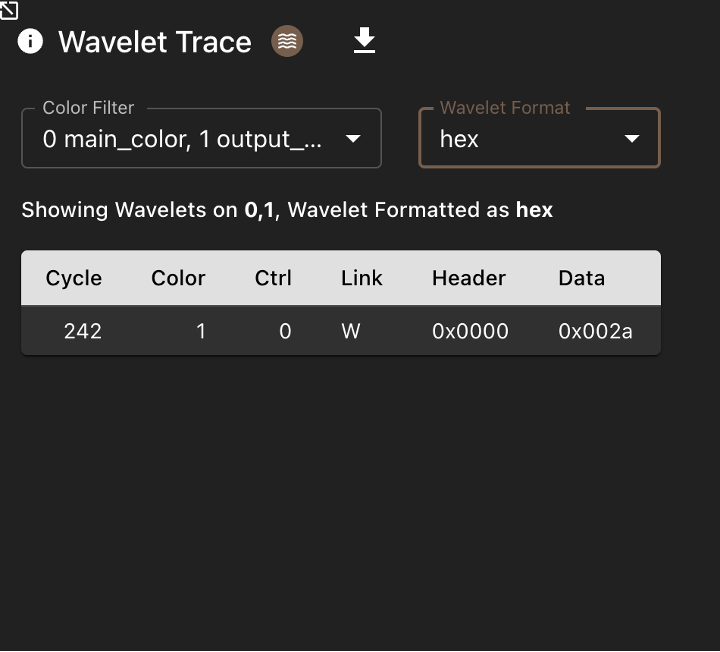Click the Link column header
This screenshot has height=652, width=720.
362,278
